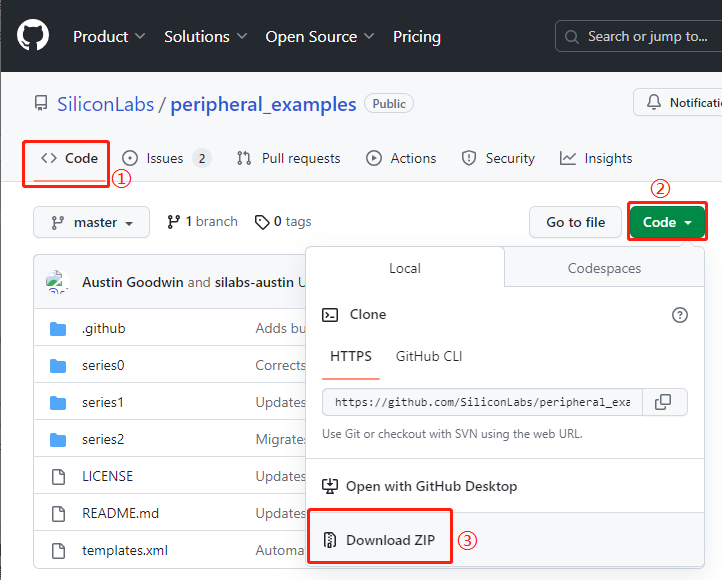This screenshot has width=722, height=580.
Task: Expand the master branch dropdown
Action: pos(91,223)
